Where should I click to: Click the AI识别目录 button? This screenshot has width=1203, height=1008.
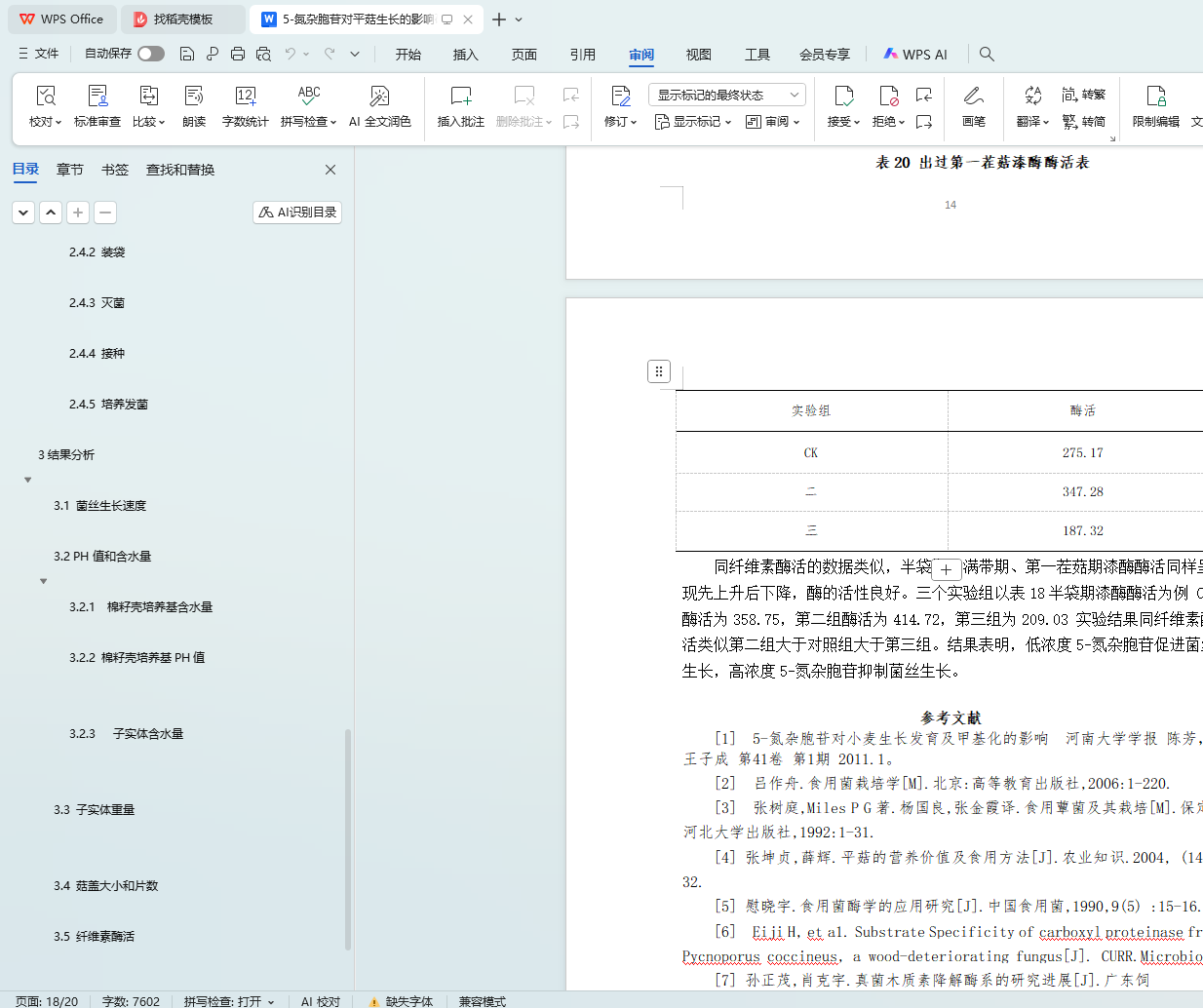pyautogui.click(x=297, y=213)
